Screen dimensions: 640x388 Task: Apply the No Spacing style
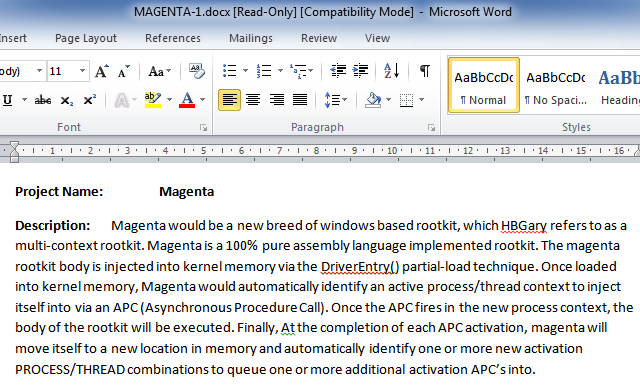click(556, 85)
